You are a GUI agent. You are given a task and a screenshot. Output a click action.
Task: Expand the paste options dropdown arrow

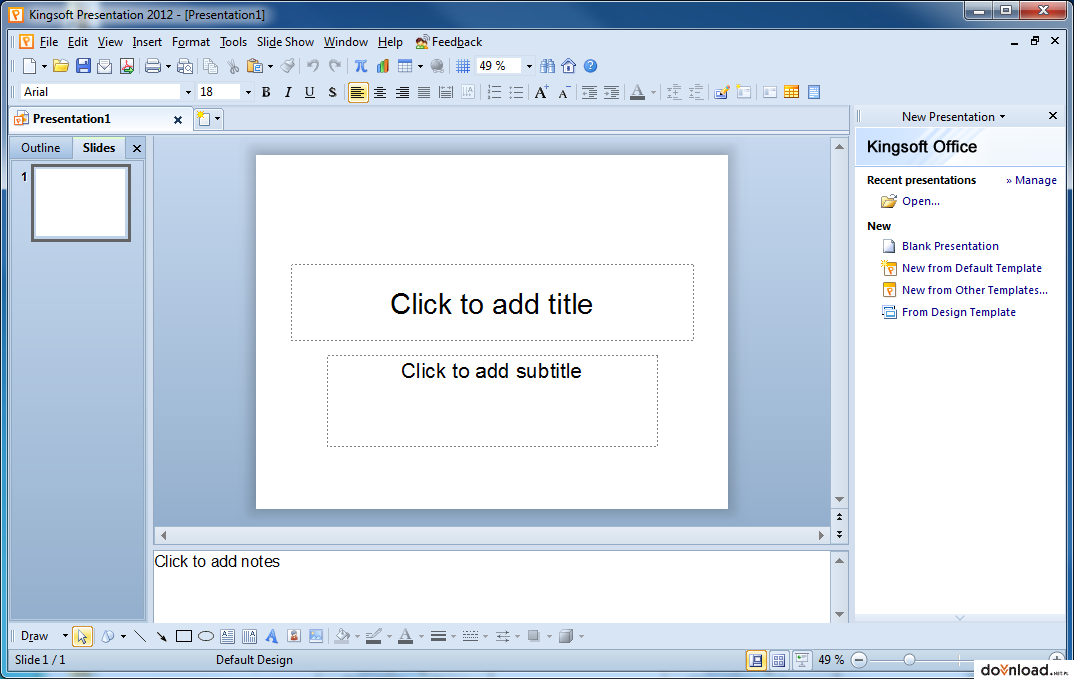pyautogui.click(x=271, y=66)
